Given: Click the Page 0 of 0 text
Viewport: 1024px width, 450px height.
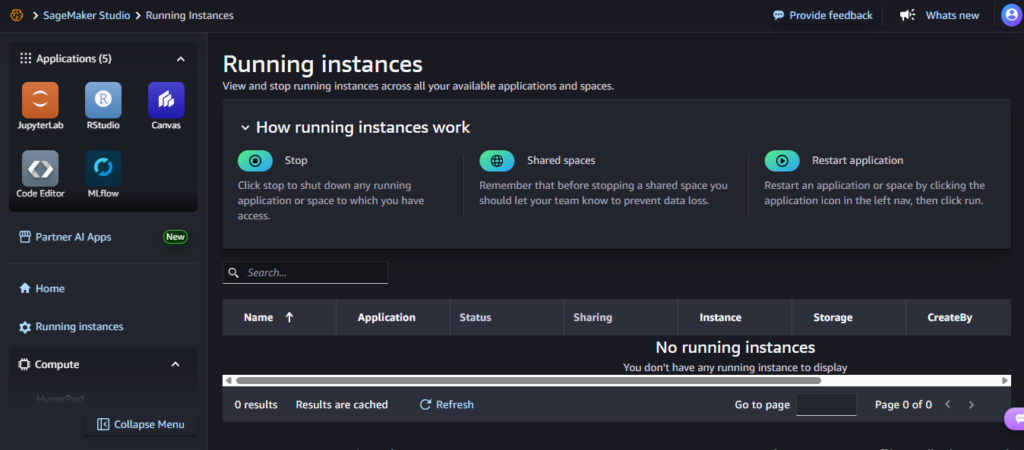Looking at the screenshot, I should [903, 405].
